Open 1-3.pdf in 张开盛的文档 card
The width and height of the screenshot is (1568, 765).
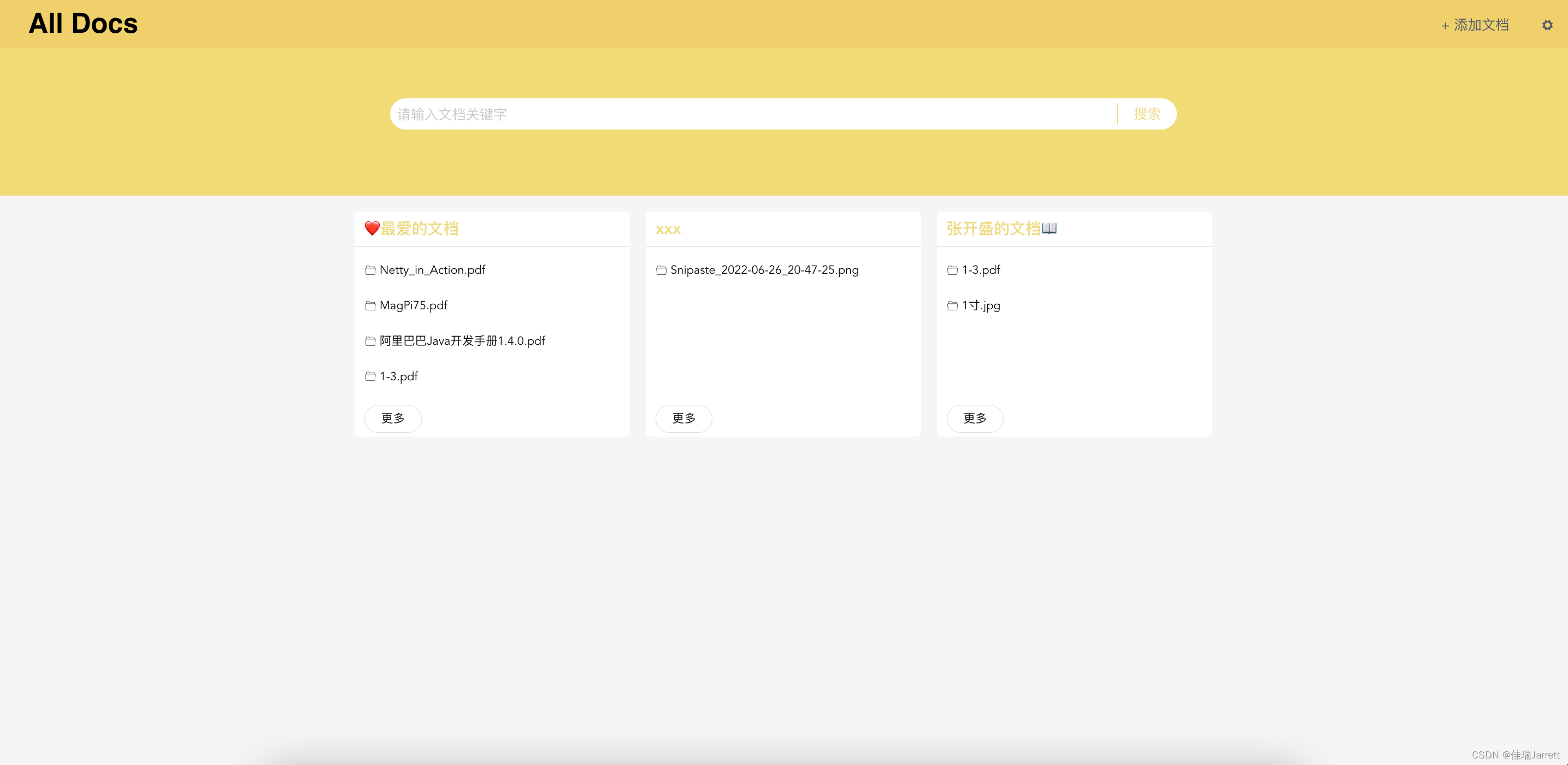(x=981, y=269)
